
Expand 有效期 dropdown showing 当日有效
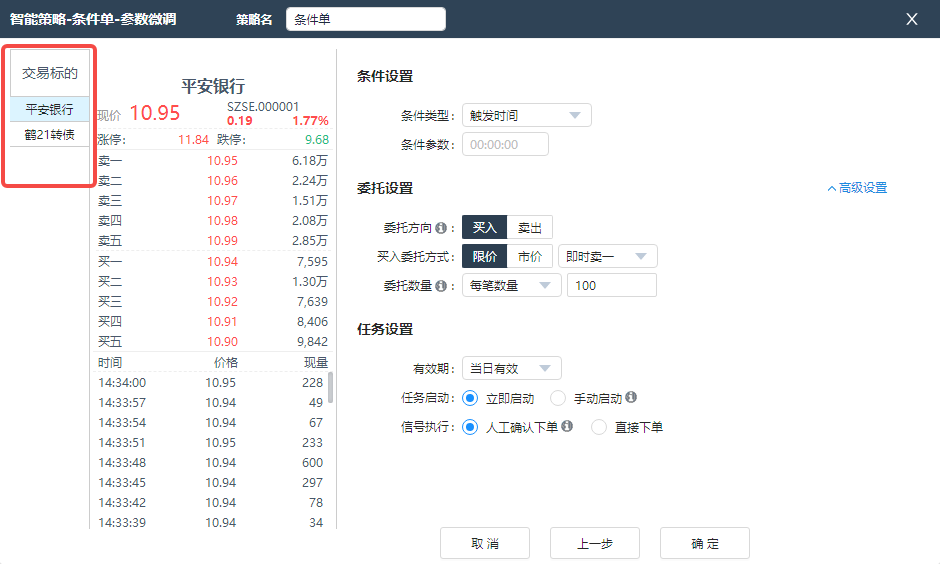click(511, 369)
